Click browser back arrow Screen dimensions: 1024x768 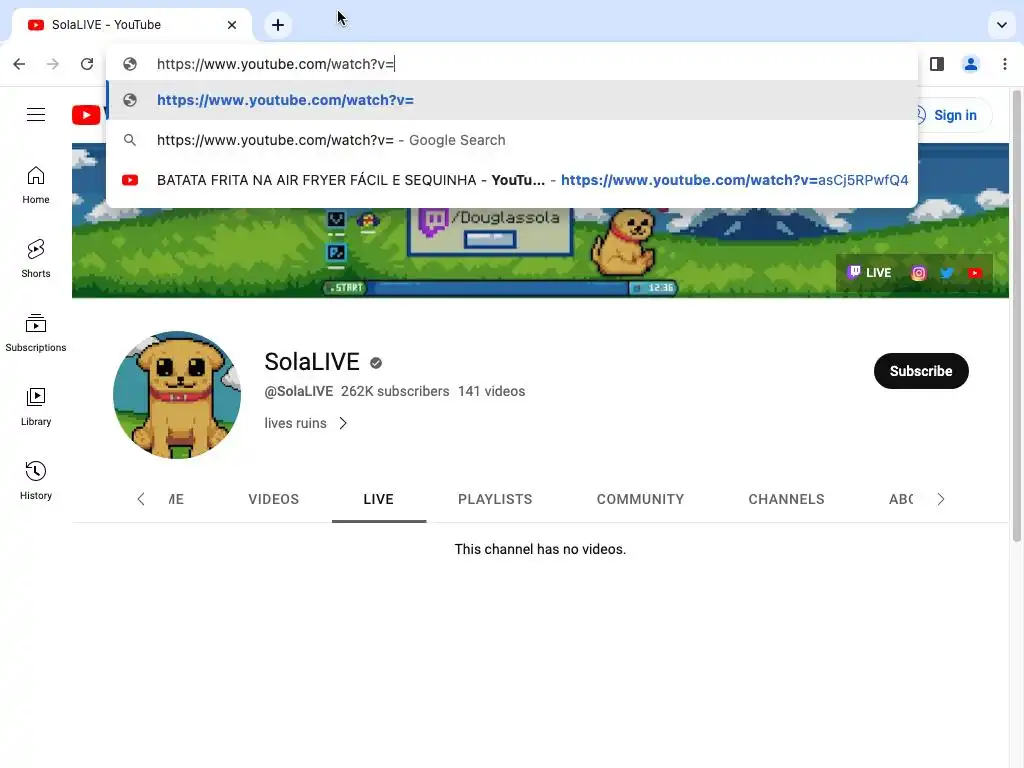click(x=19, y=64)
